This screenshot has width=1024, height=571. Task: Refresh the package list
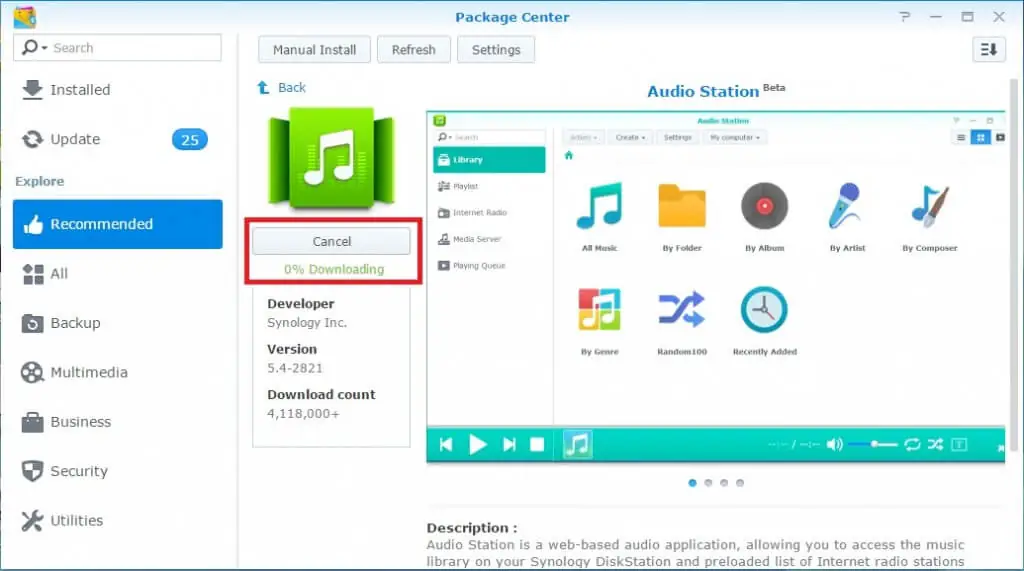[x=413, y=50]
